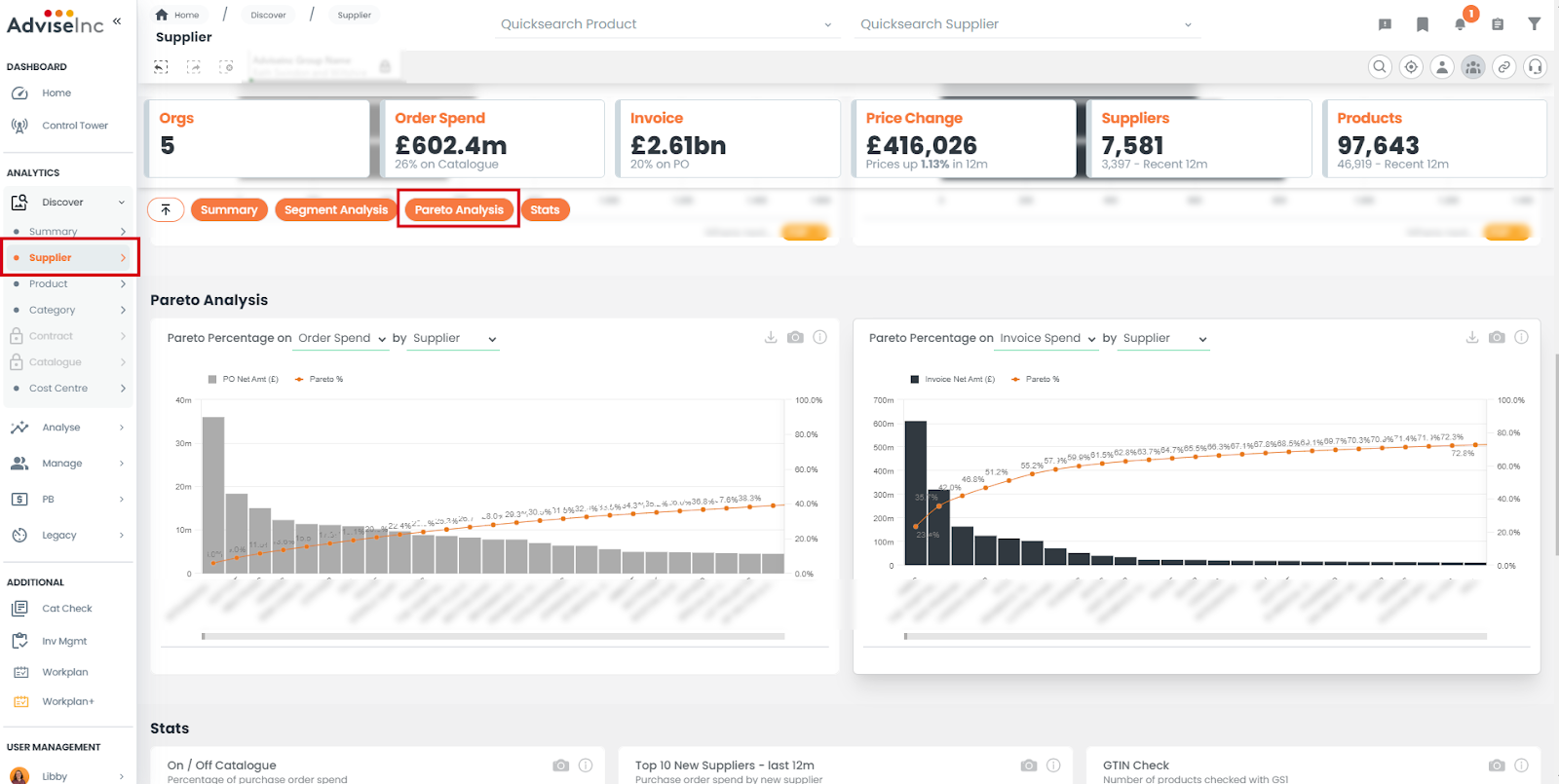Select the Summary tab pill
1559x784 pixels.
pos(229,209)
